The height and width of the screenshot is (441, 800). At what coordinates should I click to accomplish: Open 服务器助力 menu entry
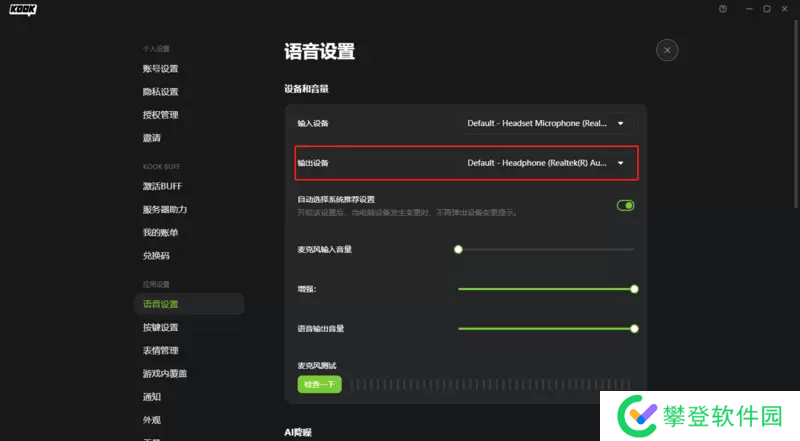pyautogui.click(x=165, y=210)
